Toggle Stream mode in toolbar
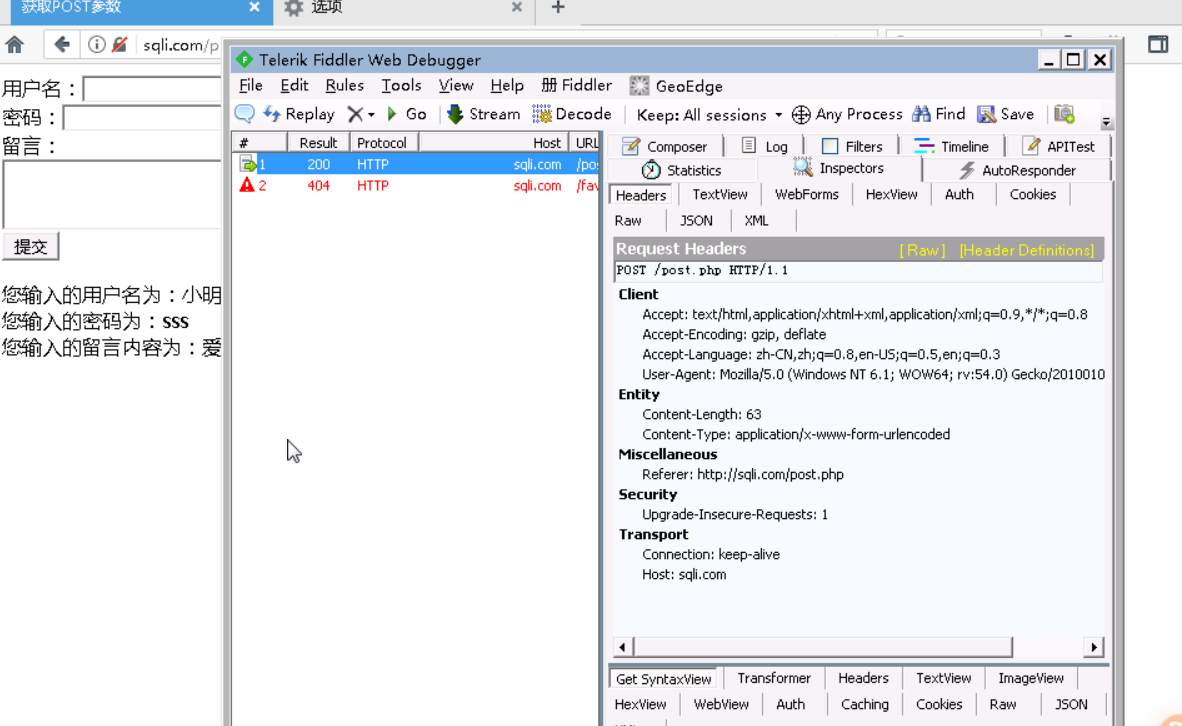 tap(483, 114)
